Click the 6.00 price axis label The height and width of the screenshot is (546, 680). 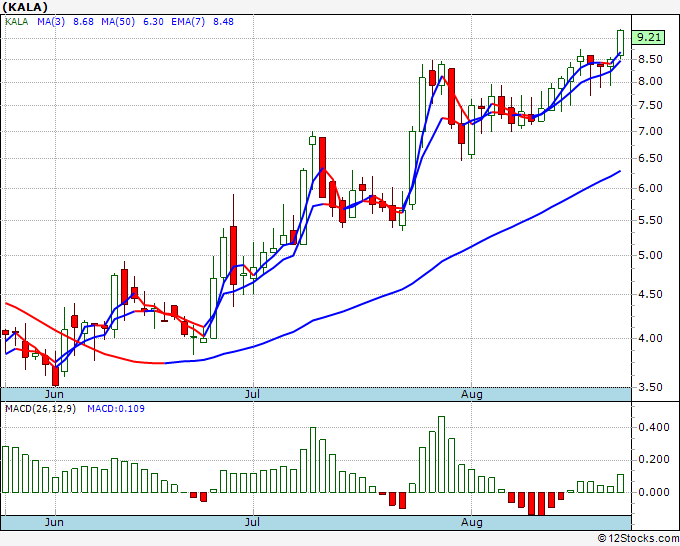click(x=650, y=188)
